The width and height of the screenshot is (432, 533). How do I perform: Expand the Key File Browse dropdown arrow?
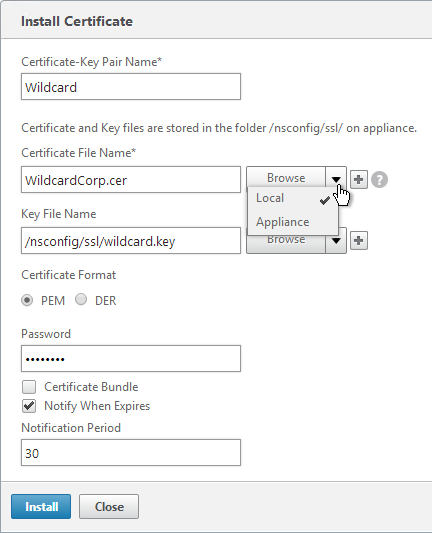pos(336,241)
